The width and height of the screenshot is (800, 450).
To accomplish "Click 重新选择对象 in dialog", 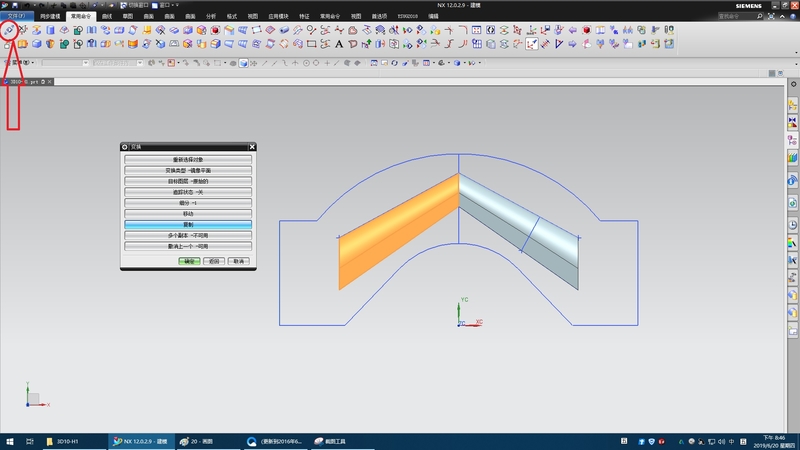I will 188,160.
